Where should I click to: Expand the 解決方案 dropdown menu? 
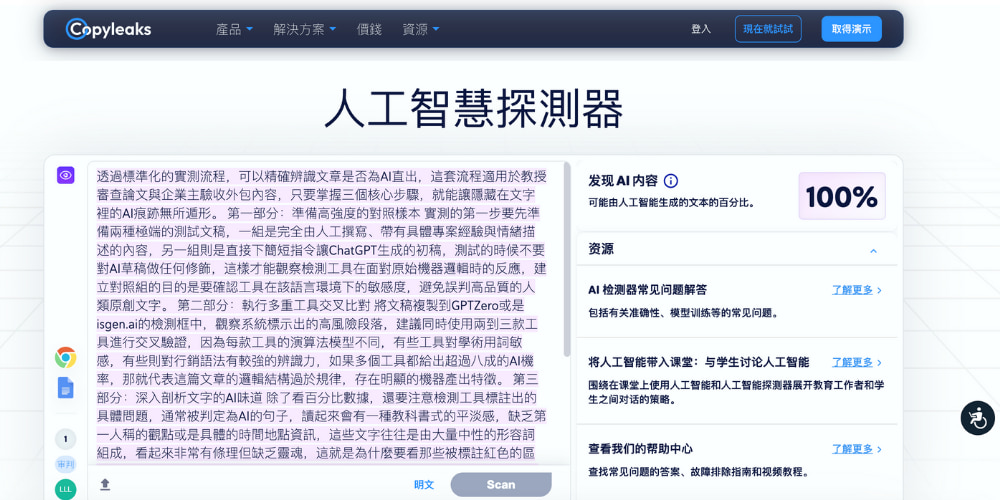click(x=305, y=29)
